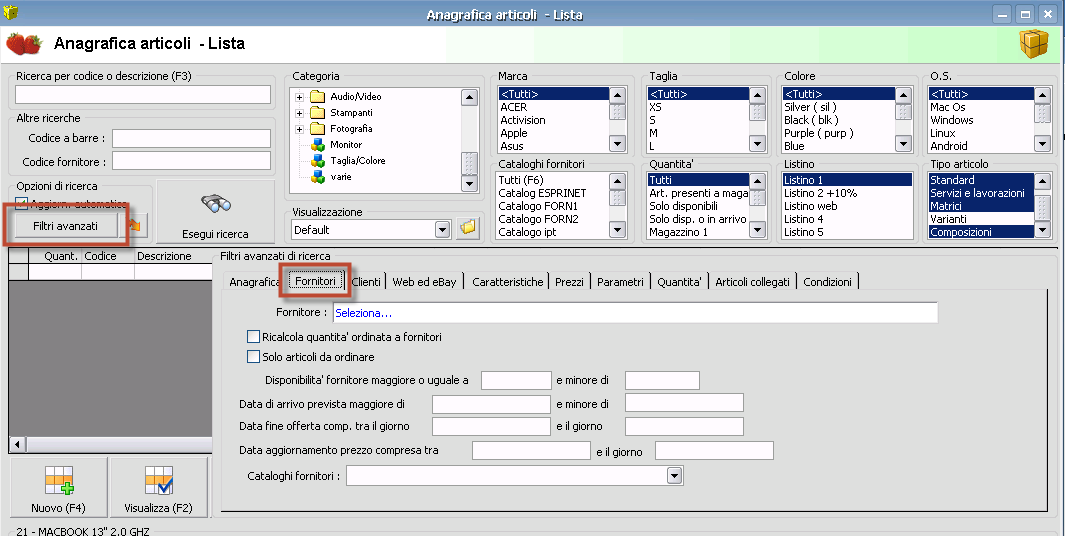
Task: Focus the Codice a barre field
Action: click(x=191, y=138)
